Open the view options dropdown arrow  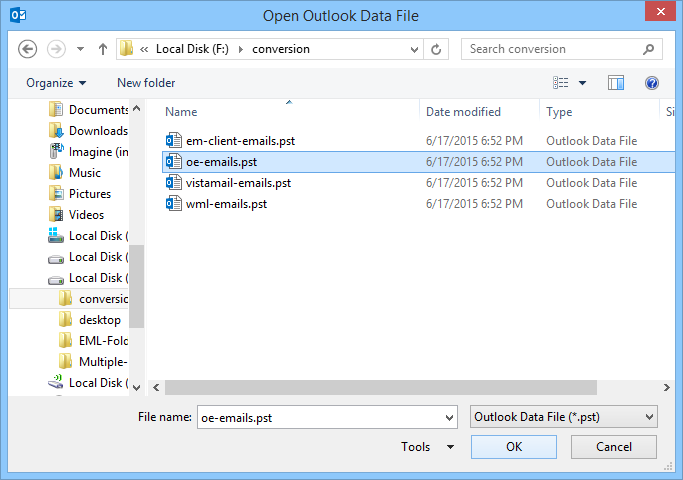coord(582,83)
